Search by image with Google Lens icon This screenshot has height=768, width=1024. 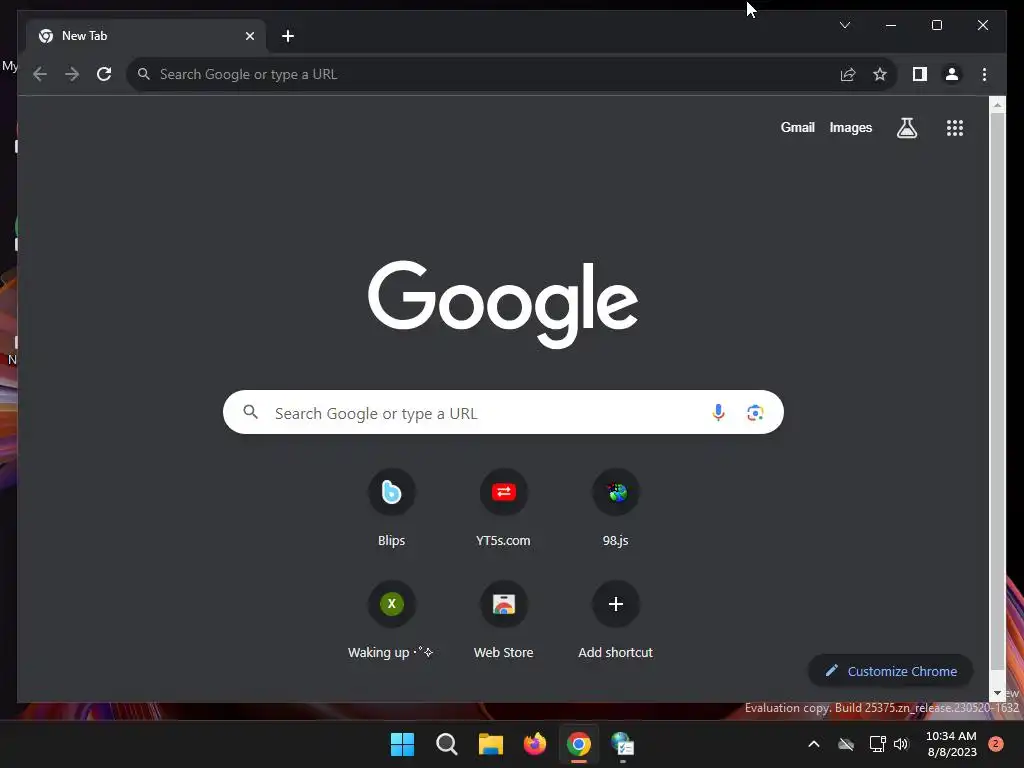coord(755,413)
